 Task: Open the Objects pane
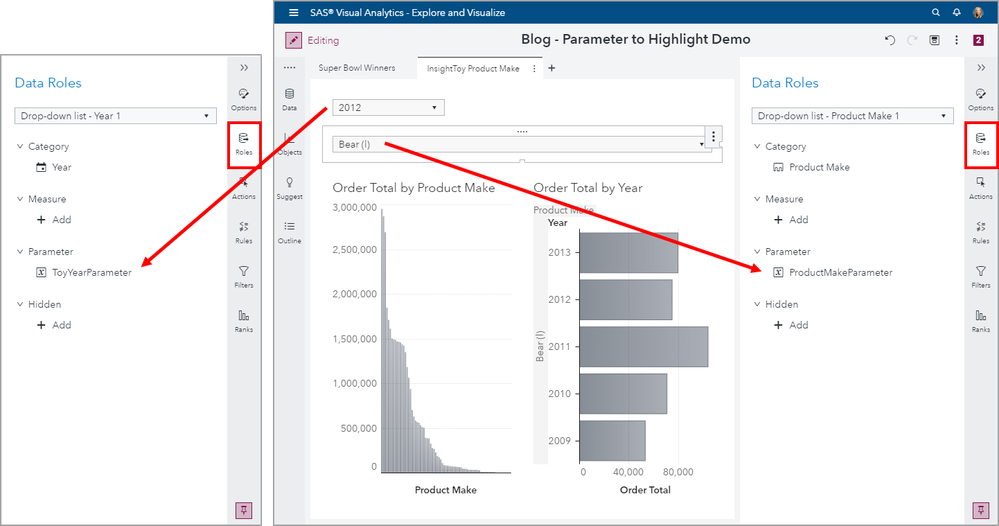pyautogui.click(x=289, y=145)
